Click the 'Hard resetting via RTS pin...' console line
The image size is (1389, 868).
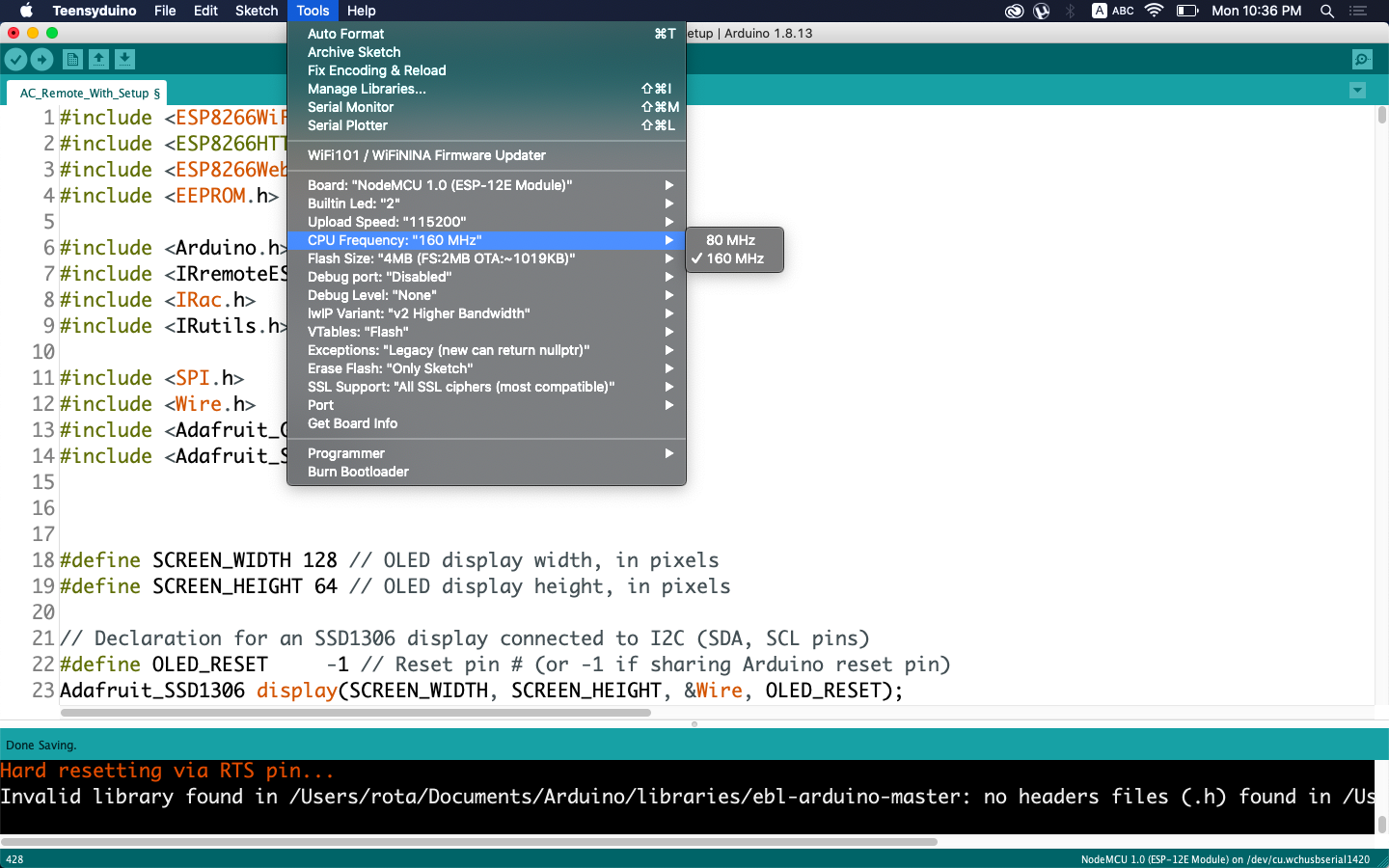point(168,771)
